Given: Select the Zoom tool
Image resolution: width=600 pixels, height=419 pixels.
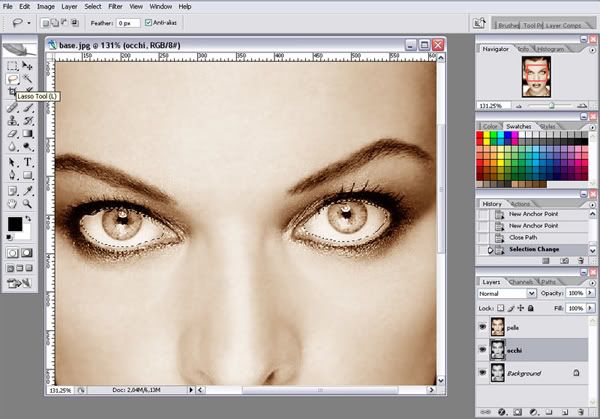Looking at the screenshot, I should tap(27, 203).
